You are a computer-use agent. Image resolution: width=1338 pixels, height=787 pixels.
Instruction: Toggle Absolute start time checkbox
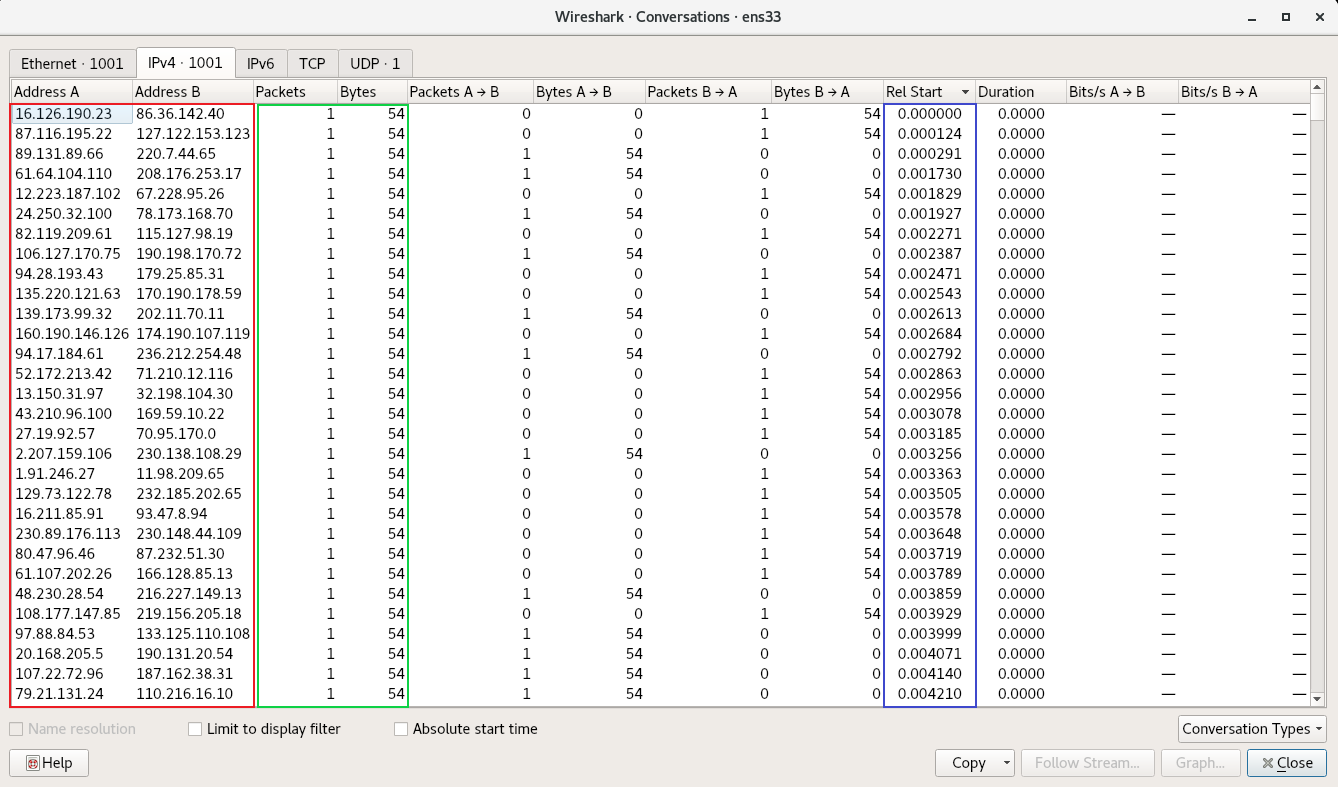(401, 729)
